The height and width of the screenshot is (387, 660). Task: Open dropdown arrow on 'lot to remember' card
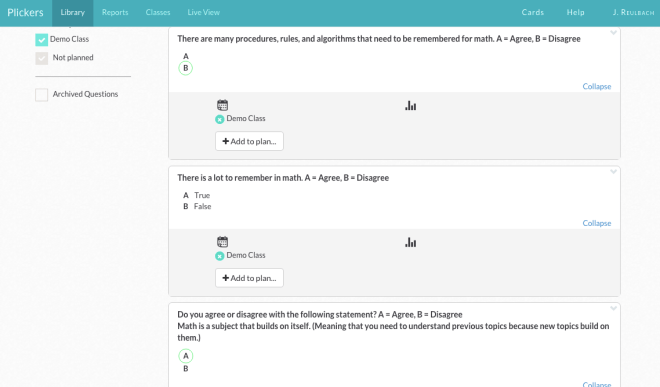(x=613, y=172)
